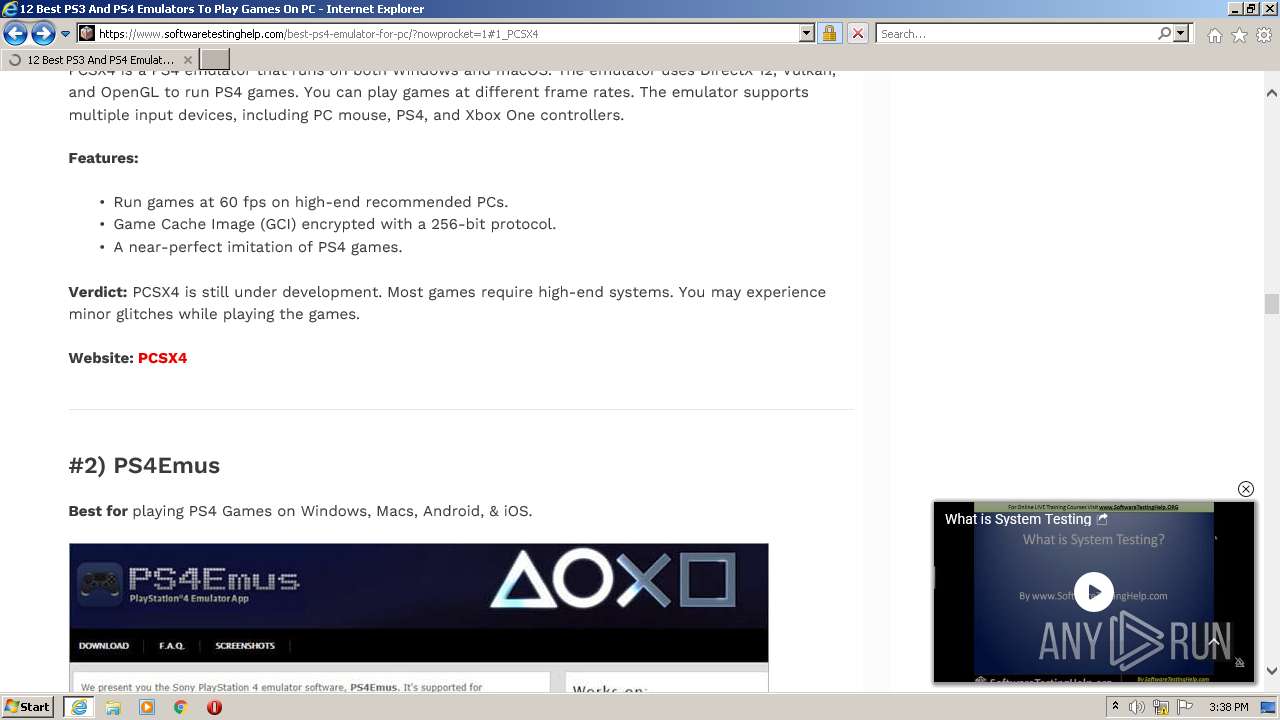Screen dimensions: 1280x720
Task: Open the Windows Start menu
Action: [28, 706]
